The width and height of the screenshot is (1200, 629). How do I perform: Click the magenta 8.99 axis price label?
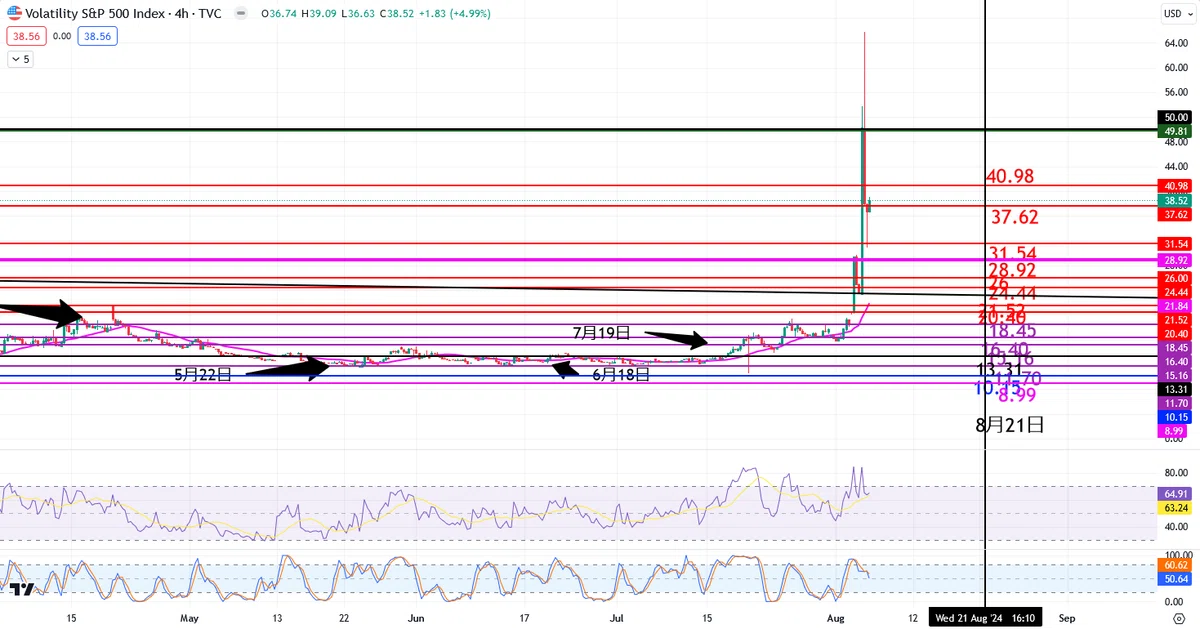click(x=1175, y=431)
